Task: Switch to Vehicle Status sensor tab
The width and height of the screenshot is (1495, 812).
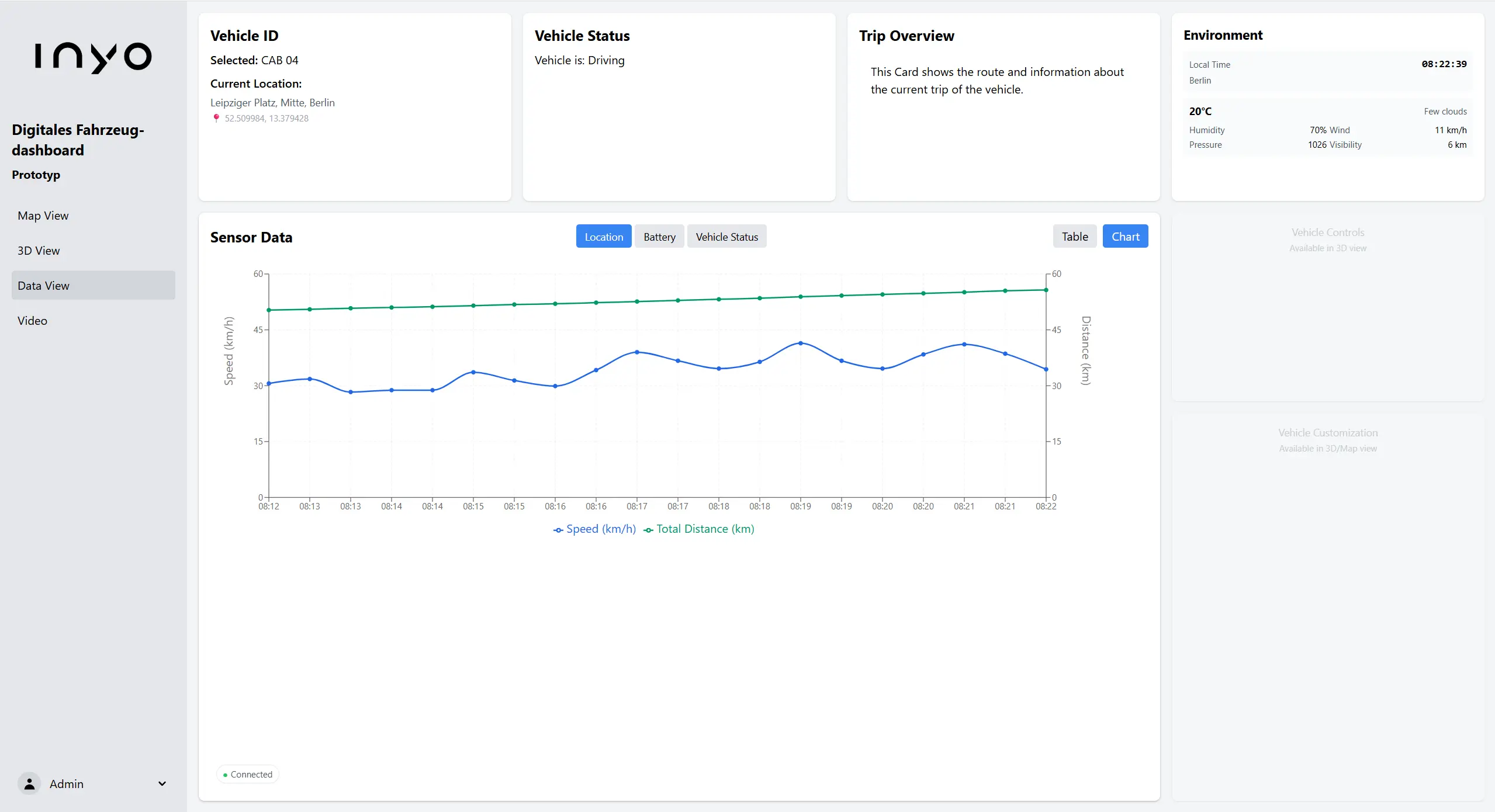Action: click(726, 237)
